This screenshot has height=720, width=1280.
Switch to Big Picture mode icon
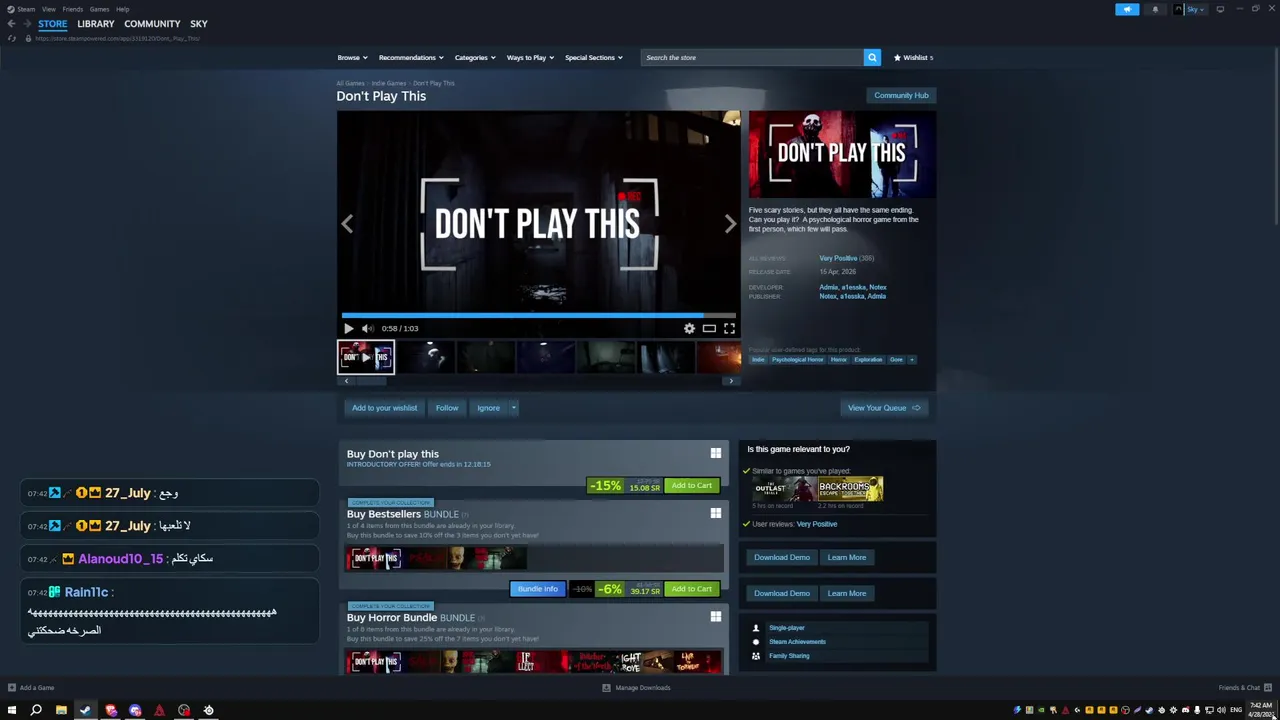point(1220,9)
